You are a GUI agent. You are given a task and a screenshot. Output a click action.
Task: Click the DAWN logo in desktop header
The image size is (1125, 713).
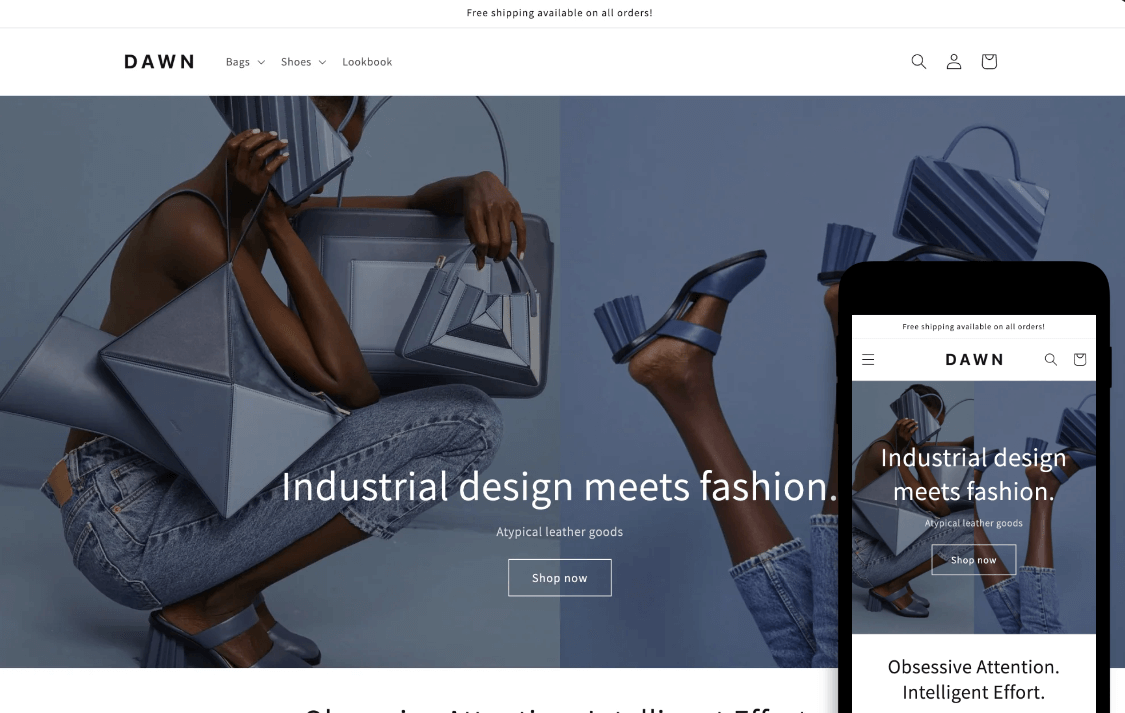[x=159, y=62]
